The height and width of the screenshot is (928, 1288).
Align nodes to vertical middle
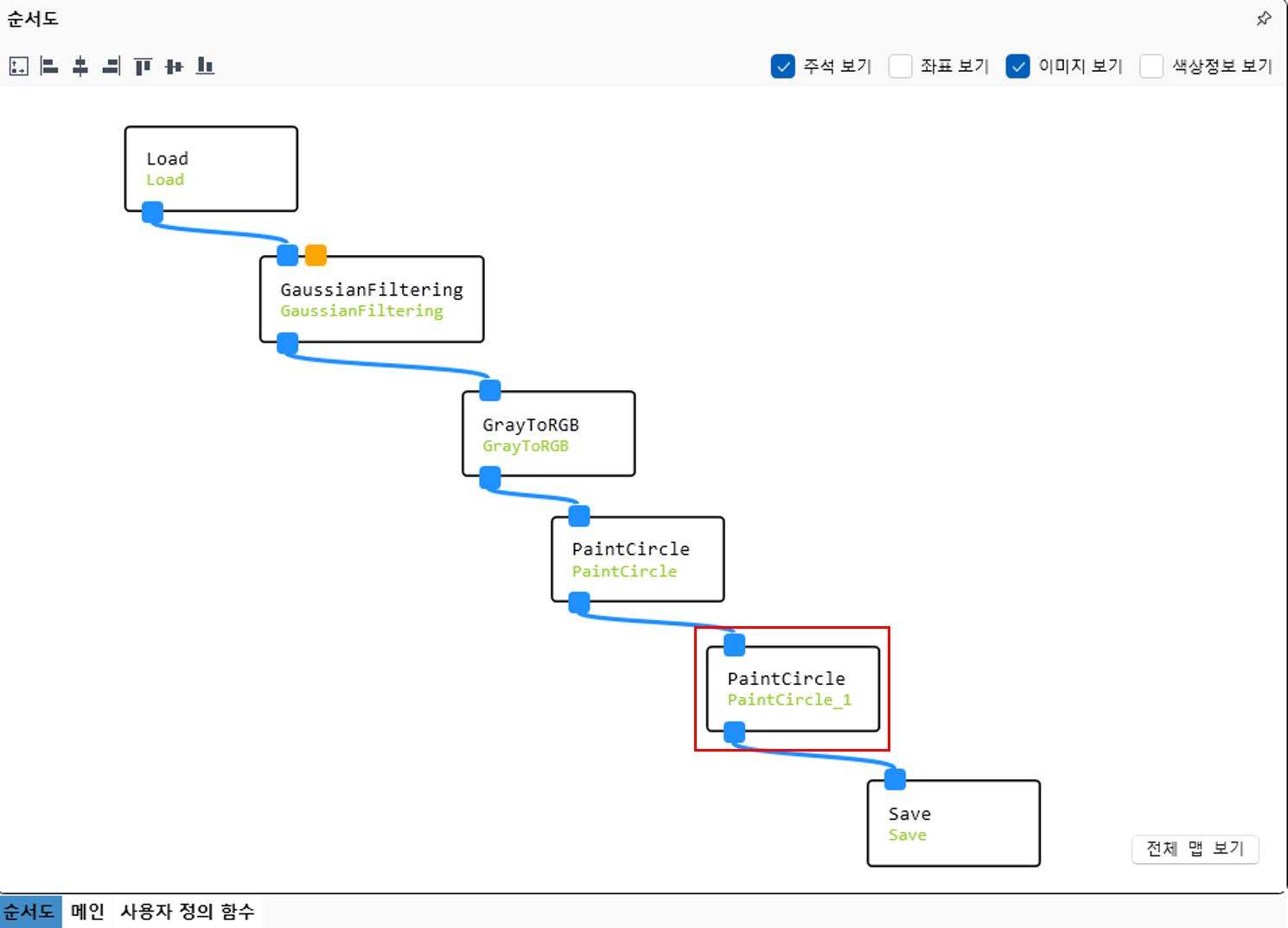[174, 67]
